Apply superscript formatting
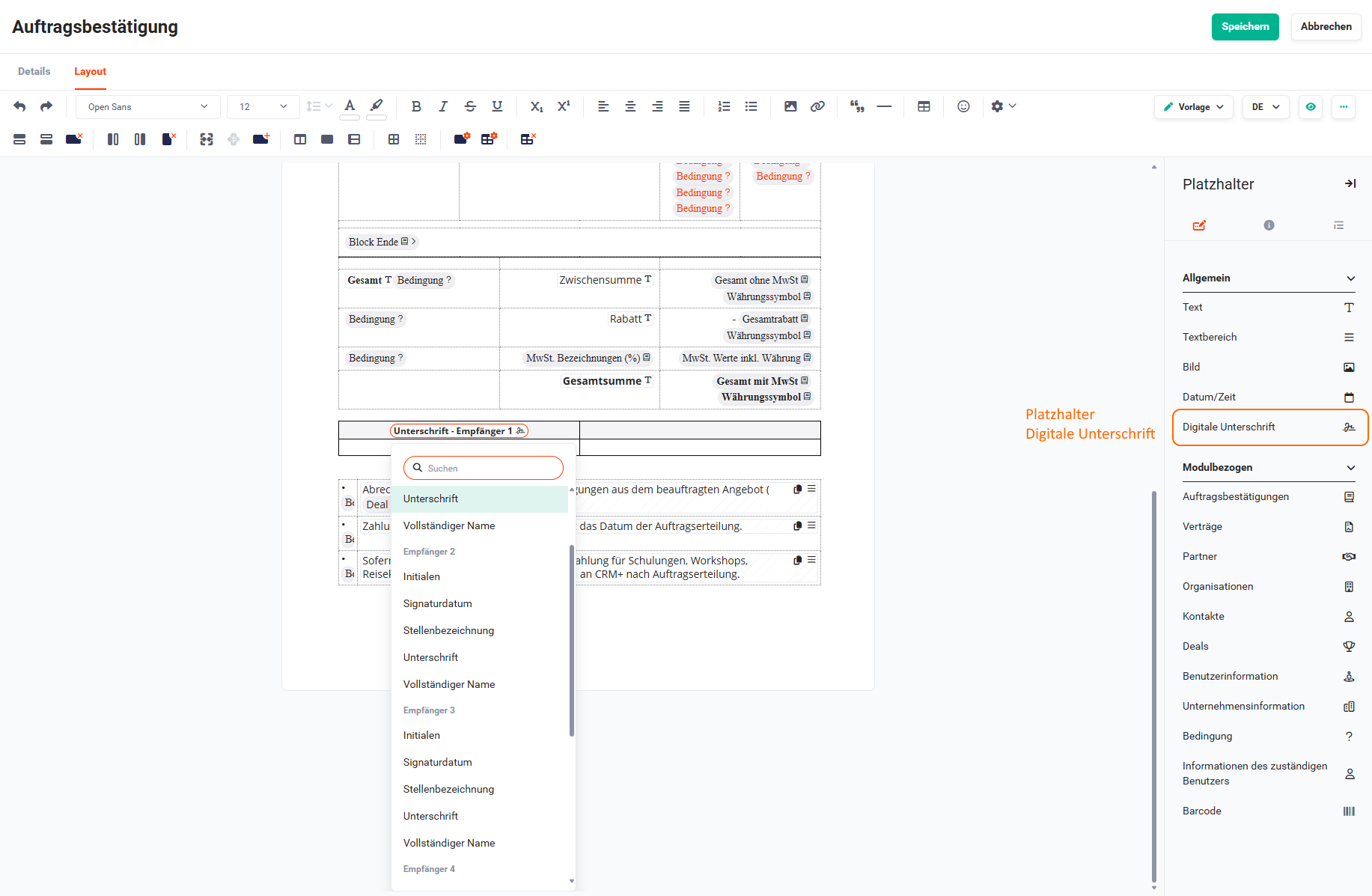Screen dimensions: 1372x896 (564, 106)
